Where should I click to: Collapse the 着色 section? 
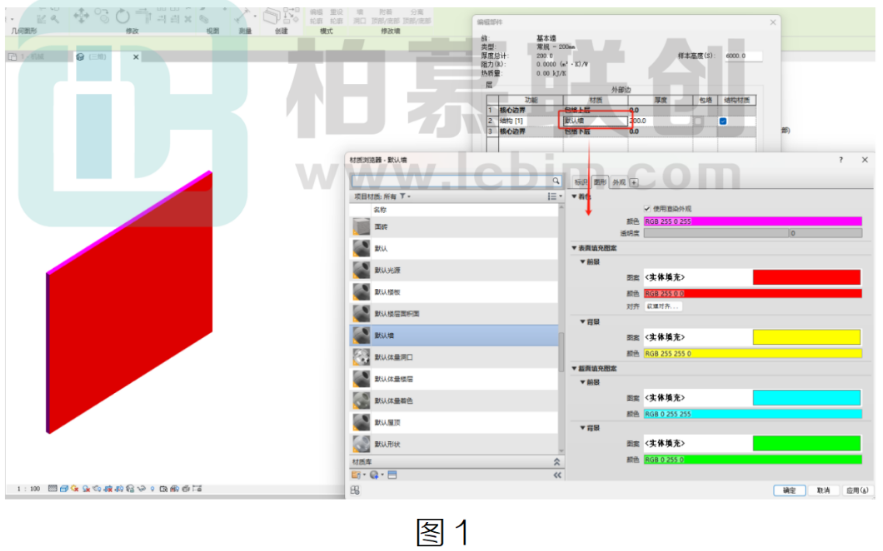(x=574, y=196)
